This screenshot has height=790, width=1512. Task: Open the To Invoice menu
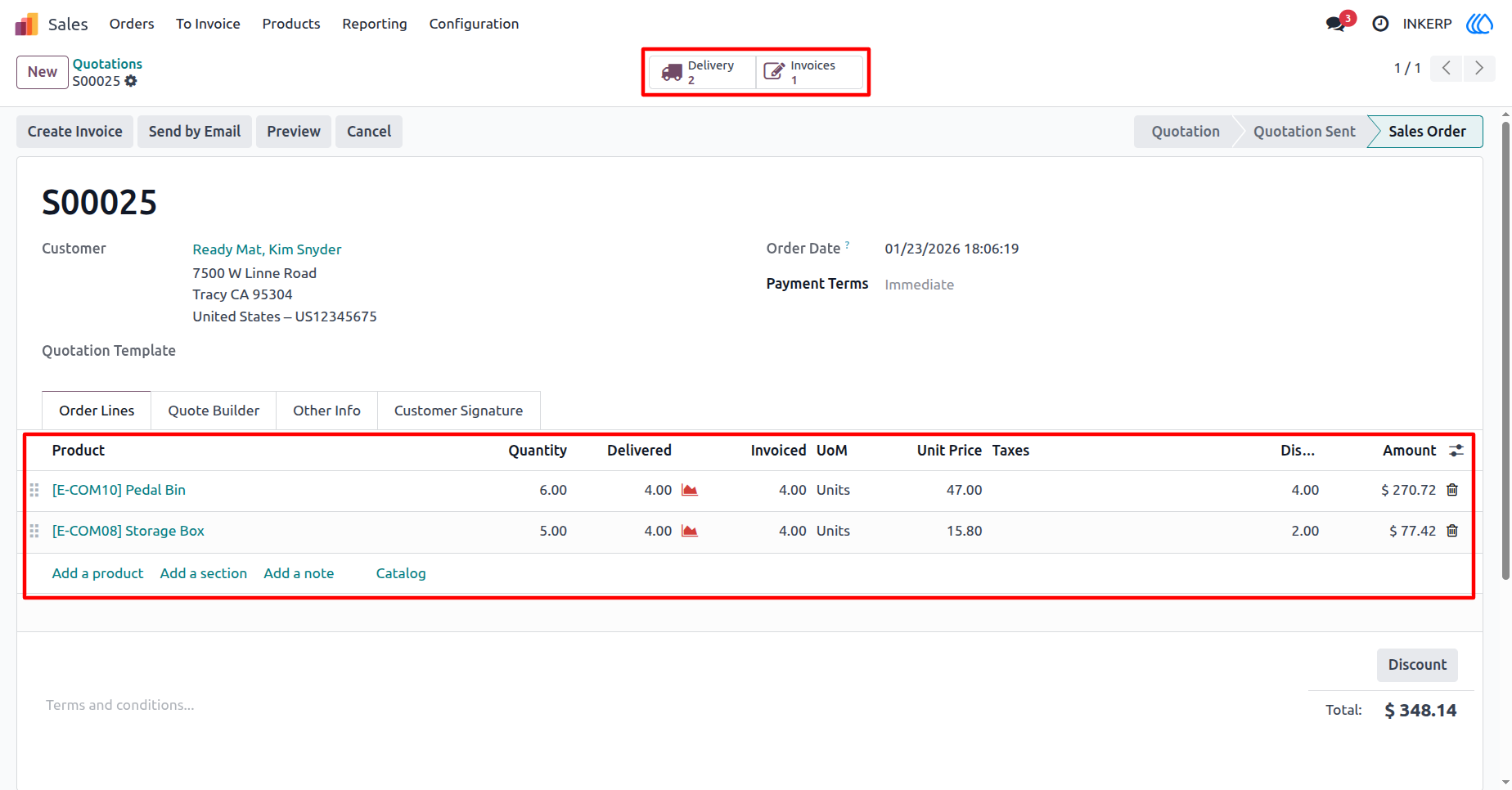pyautogui.click(x=208, y=24)
